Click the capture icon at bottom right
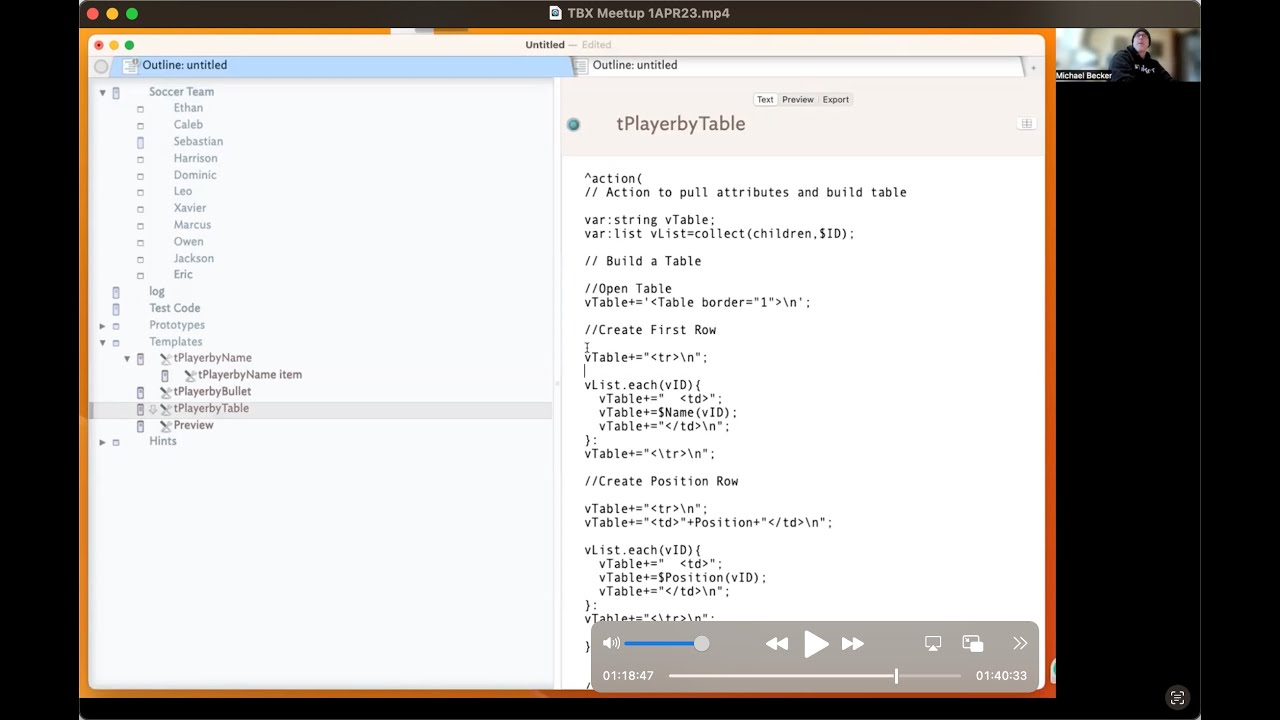The image size is (1280, 720). coord(1177,698)
